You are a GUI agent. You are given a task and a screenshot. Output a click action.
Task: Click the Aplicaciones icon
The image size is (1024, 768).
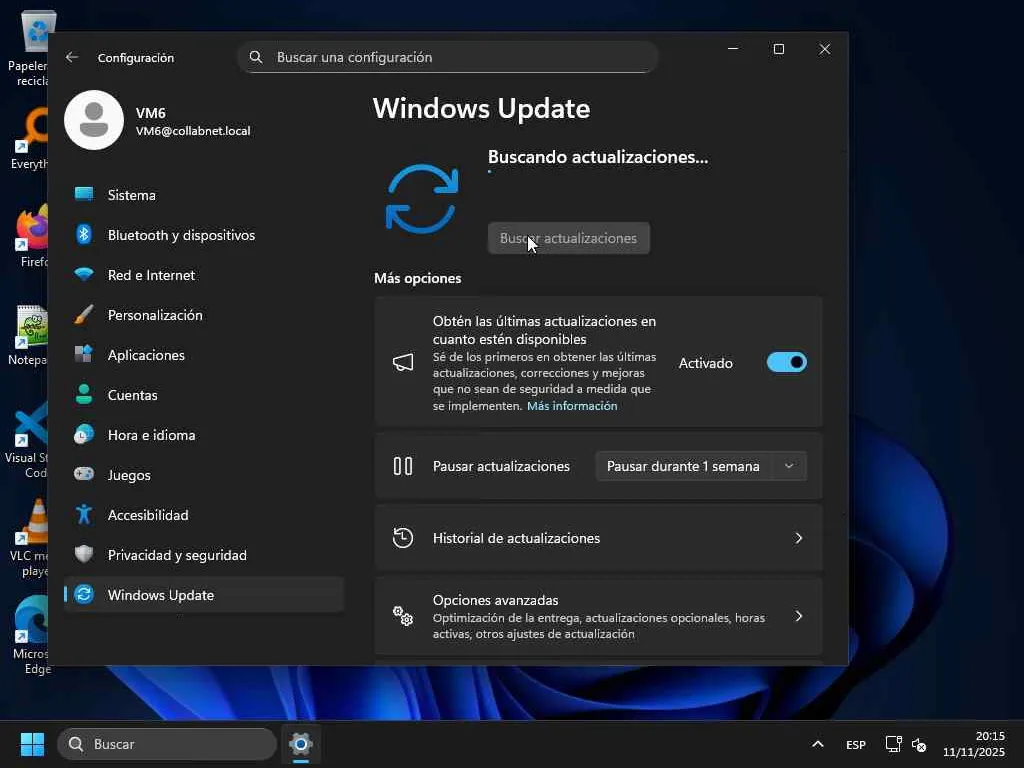tap(84, 354)
